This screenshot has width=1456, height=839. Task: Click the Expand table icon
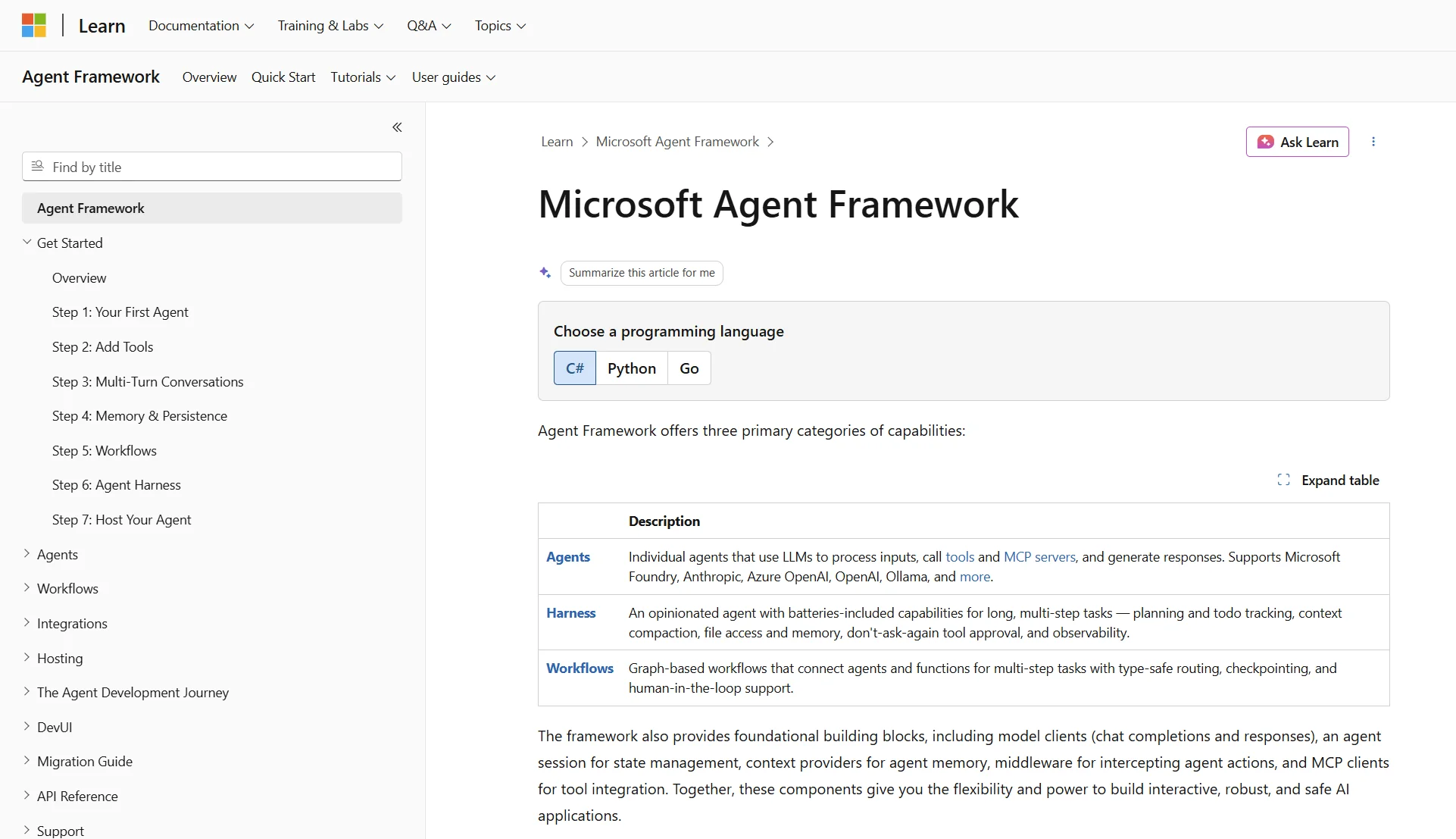(1283, 480)
